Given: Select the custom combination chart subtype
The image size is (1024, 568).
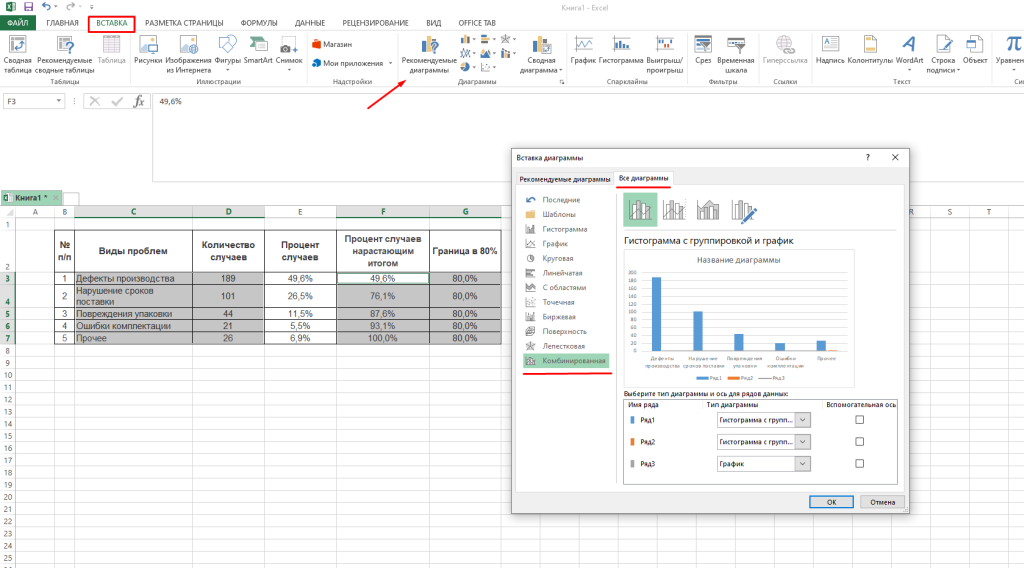Looking at the screenshot, I should [x=744, y=210].
